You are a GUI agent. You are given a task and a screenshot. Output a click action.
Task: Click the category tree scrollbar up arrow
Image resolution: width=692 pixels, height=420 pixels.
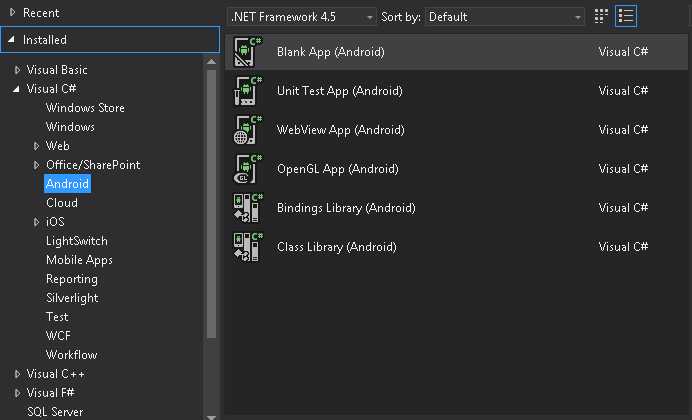click(211, 61)
